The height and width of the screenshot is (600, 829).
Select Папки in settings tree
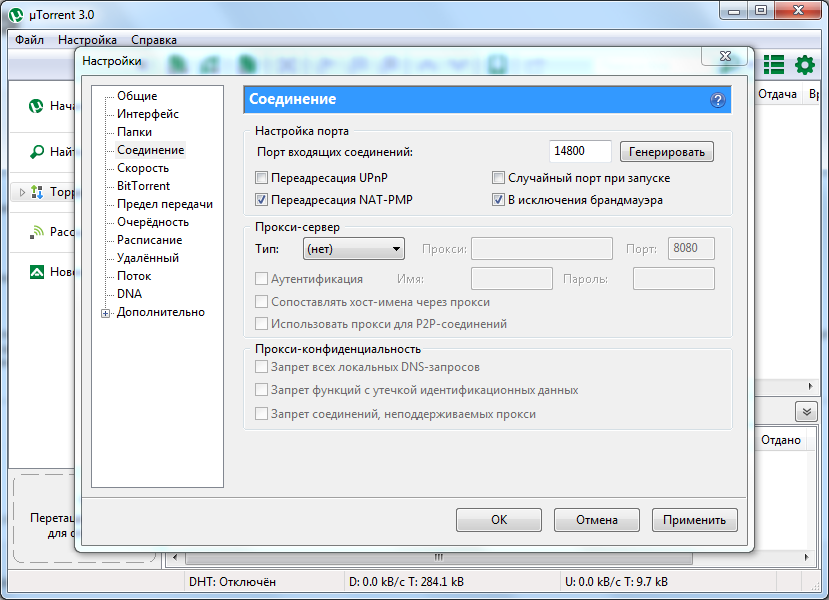click(134, 132)
